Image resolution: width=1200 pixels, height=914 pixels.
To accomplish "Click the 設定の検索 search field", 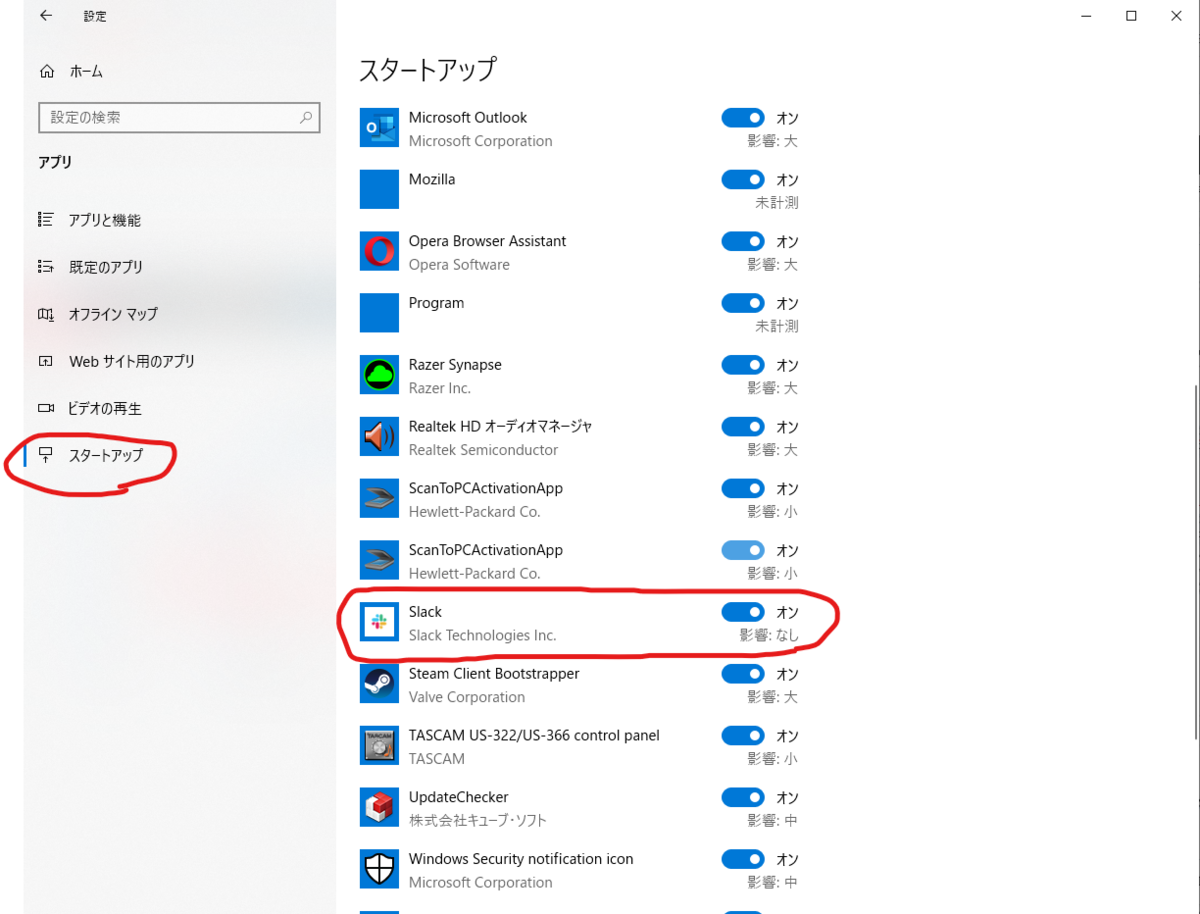I will click(179, 117).
